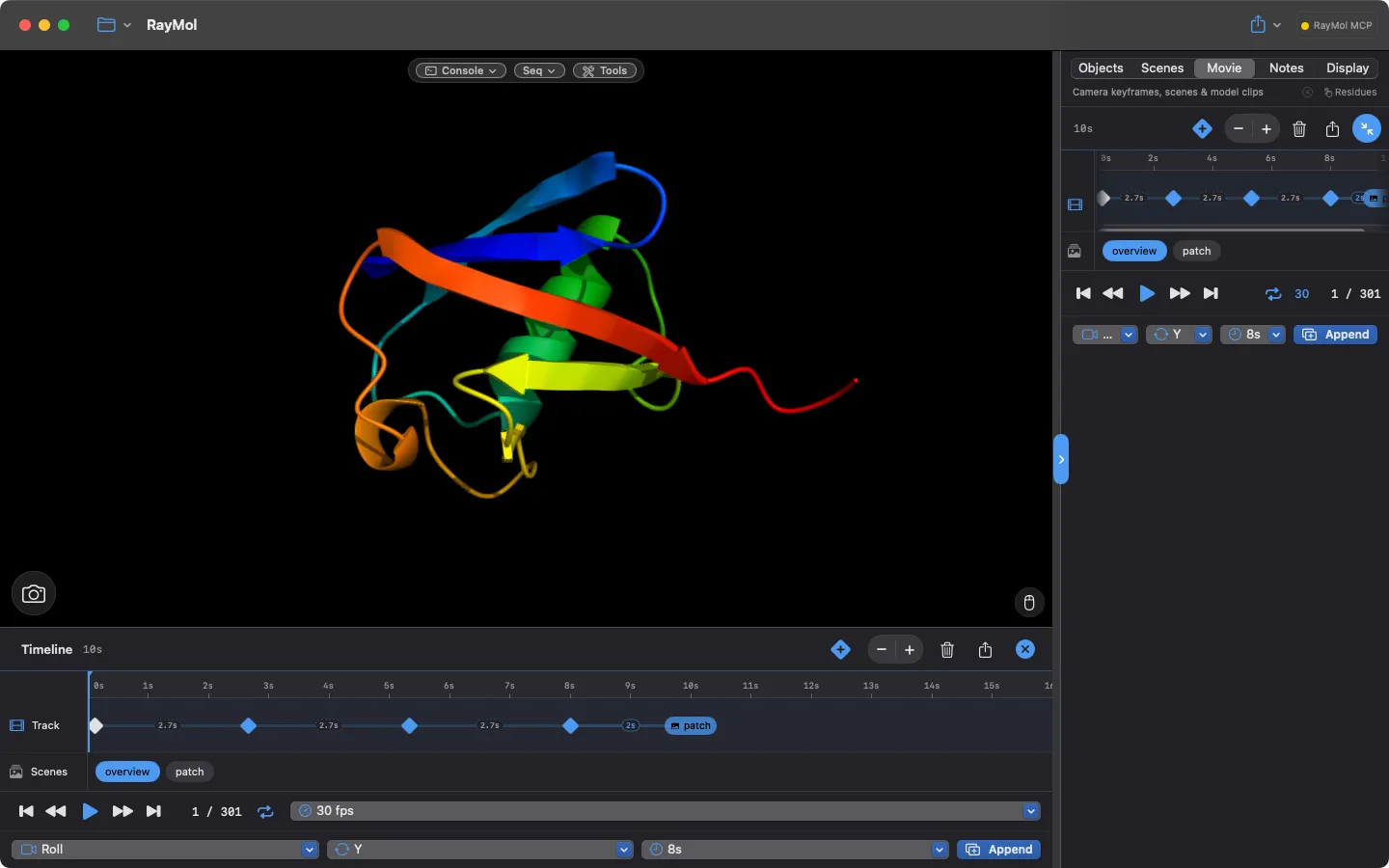Open the Console dropdown

coord(461,70)
